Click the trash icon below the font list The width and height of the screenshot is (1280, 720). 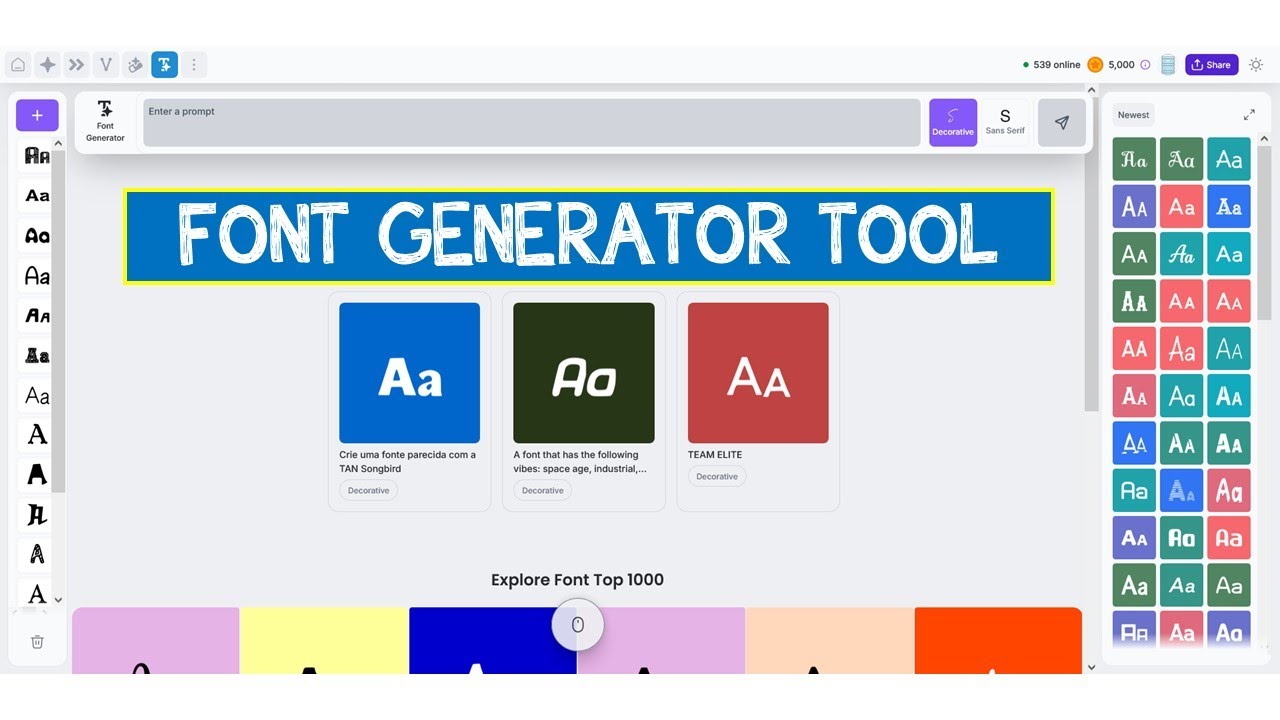(37, 642)
